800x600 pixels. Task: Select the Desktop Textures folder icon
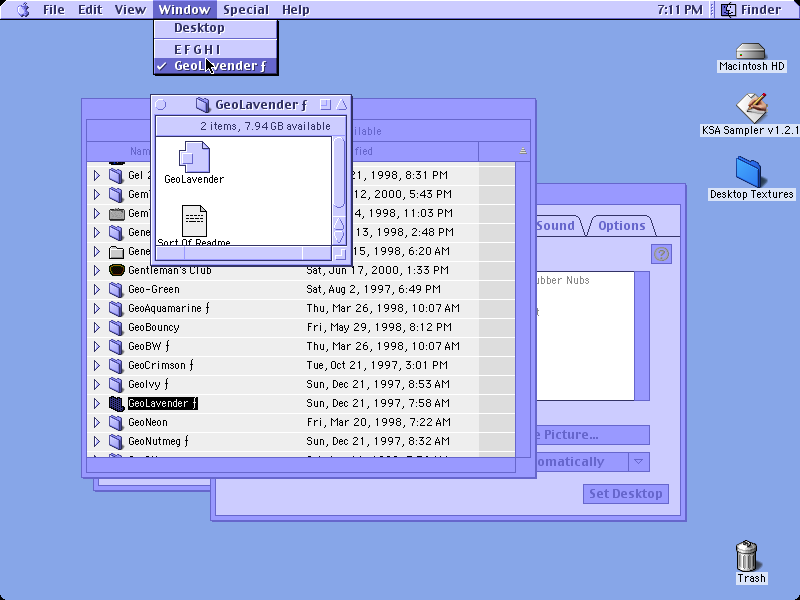(748, 172)
